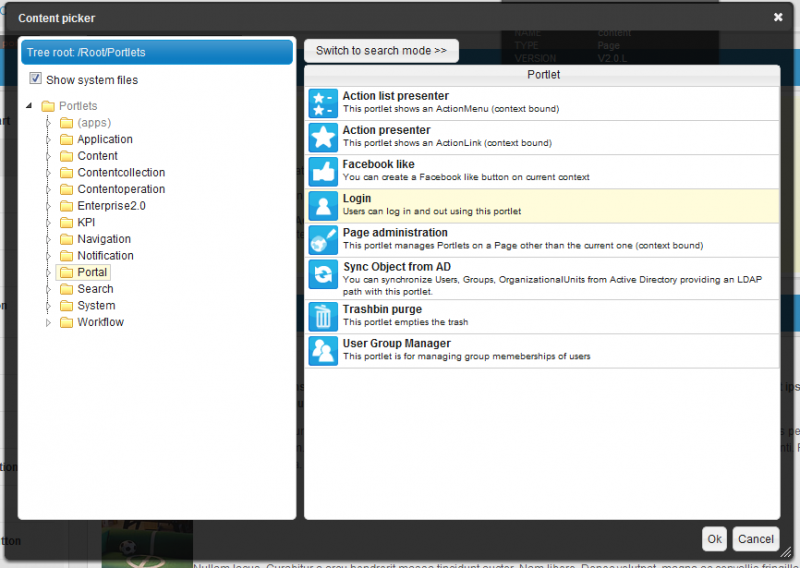The image size is (800, 568).
Task: Click the Content folder icon
Action: (66, 156)
